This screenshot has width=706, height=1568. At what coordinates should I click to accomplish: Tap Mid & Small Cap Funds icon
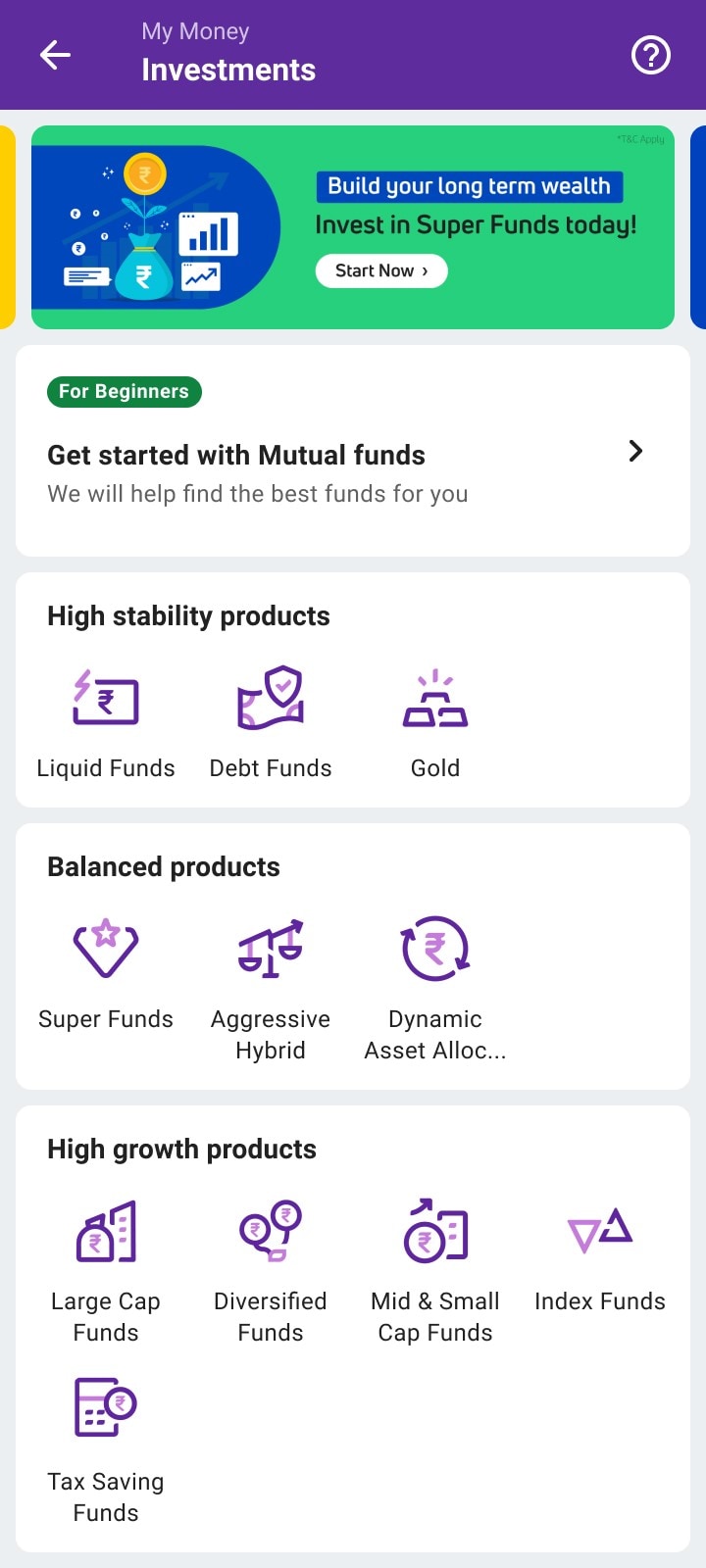(435, 1231)
